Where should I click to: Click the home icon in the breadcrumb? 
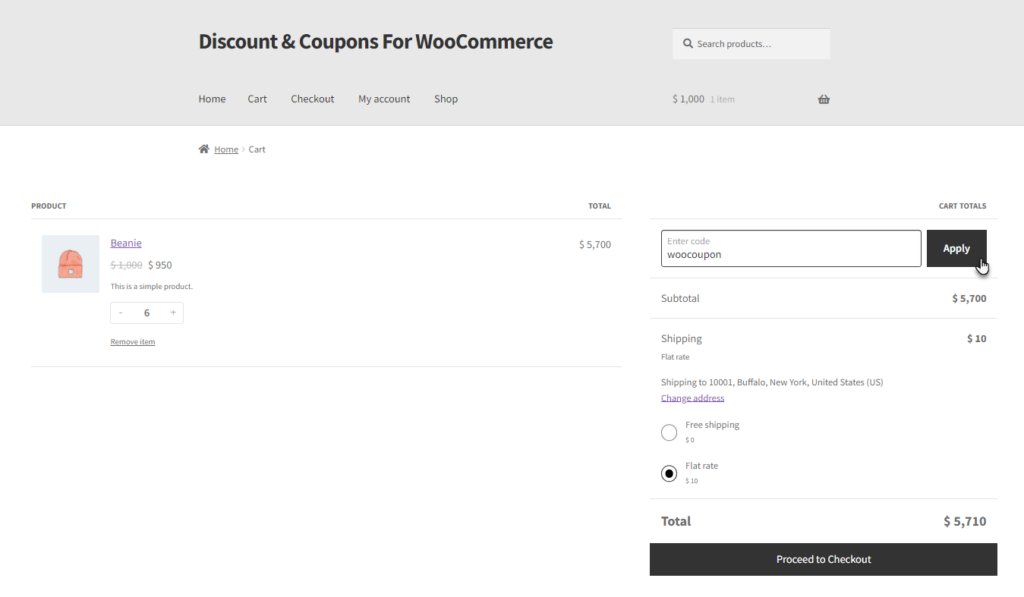click(204, 149)
